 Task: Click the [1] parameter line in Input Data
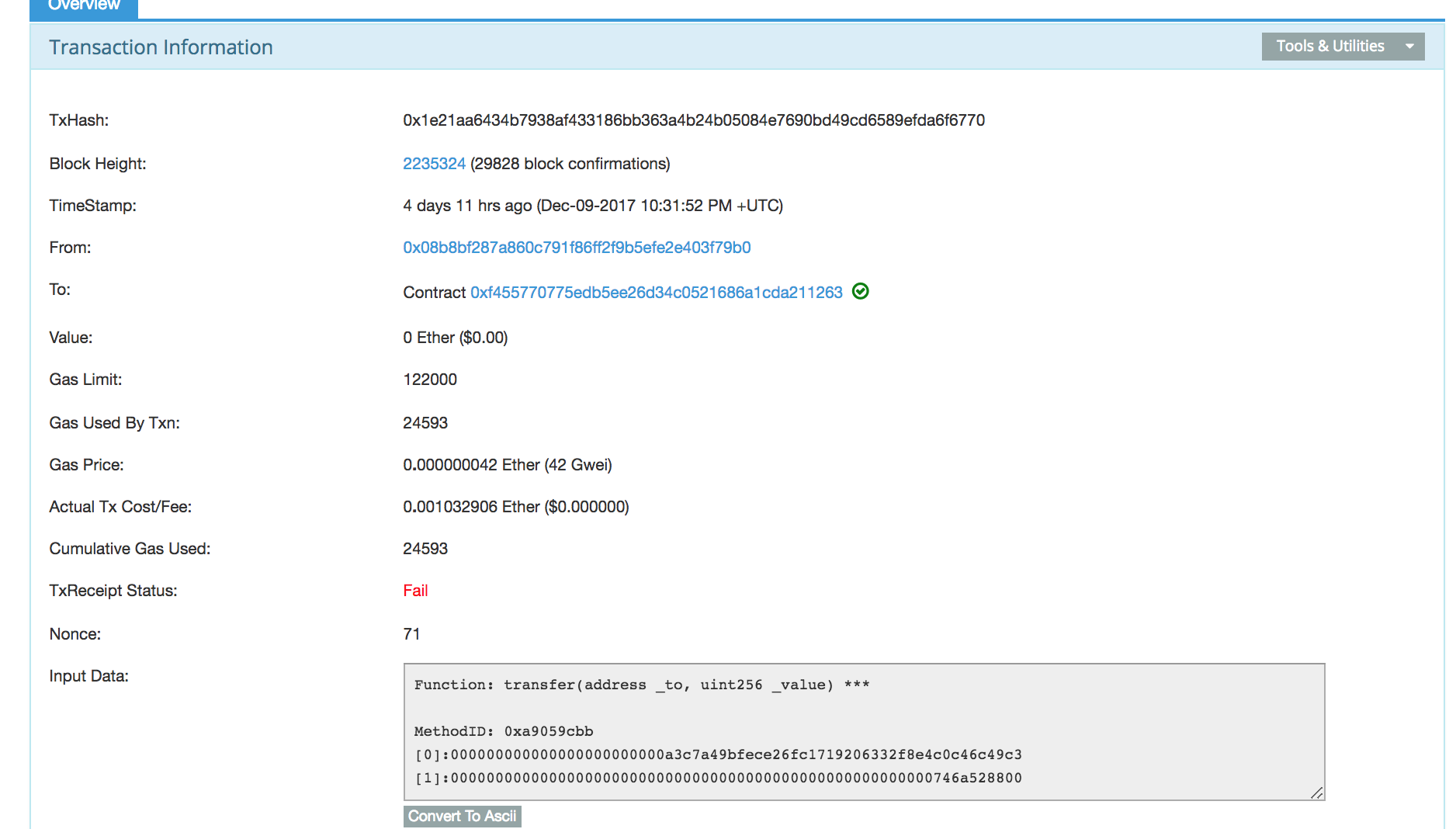[x=718, y=778]
